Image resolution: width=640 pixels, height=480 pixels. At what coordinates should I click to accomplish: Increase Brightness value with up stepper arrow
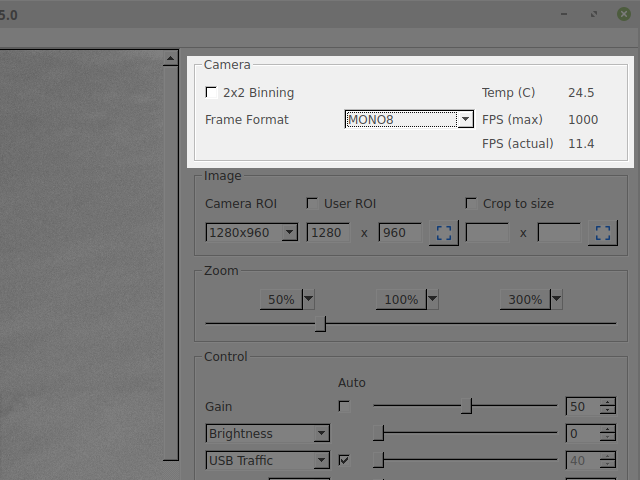(608, 429)
